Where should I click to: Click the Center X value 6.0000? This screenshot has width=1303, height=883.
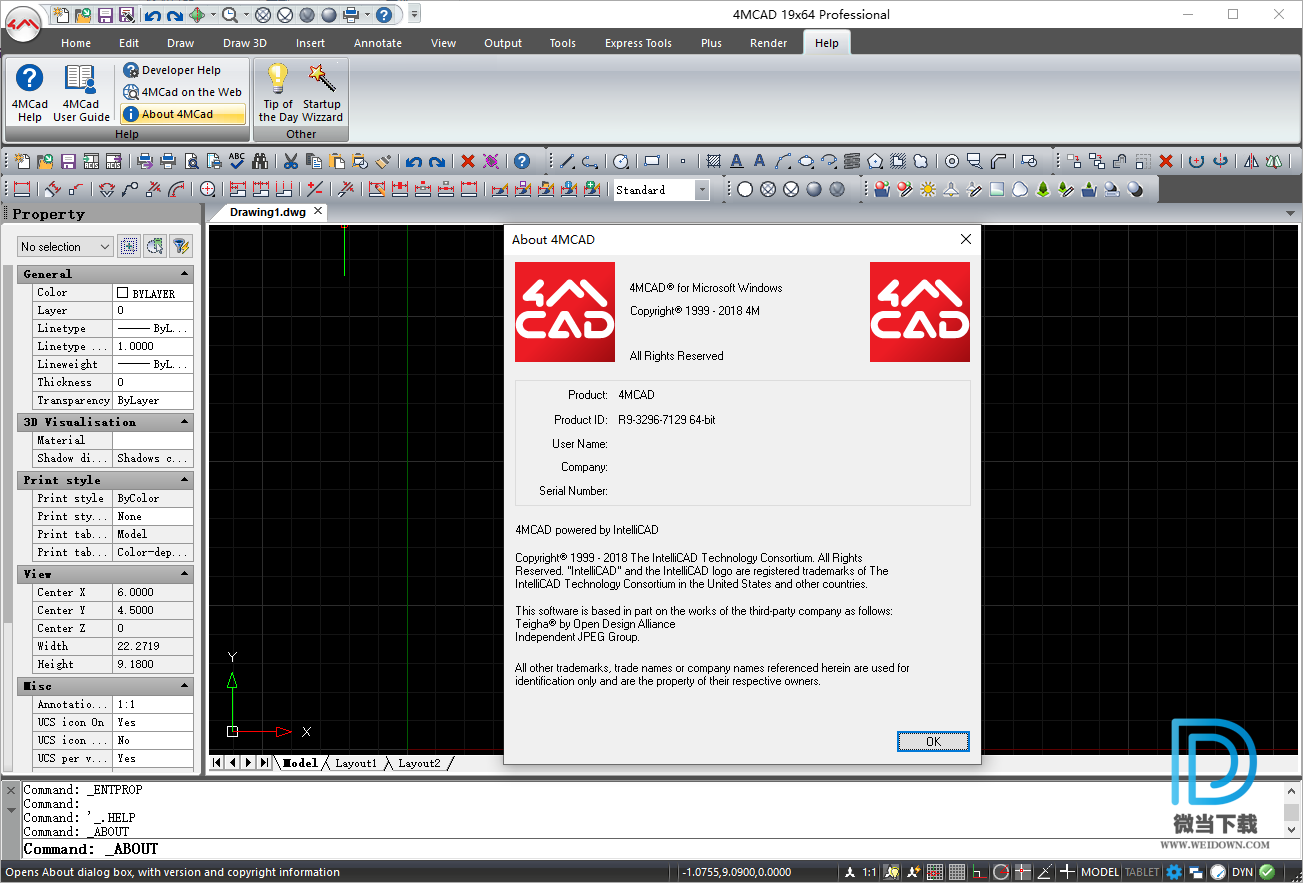pos(153,592)
